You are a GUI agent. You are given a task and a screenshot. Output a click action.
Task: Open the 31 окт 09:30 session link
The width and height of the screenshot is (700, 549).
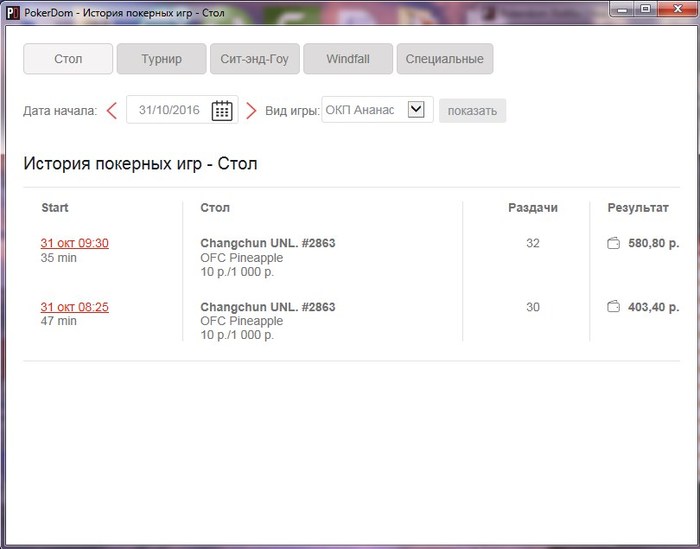click(75, 243)
